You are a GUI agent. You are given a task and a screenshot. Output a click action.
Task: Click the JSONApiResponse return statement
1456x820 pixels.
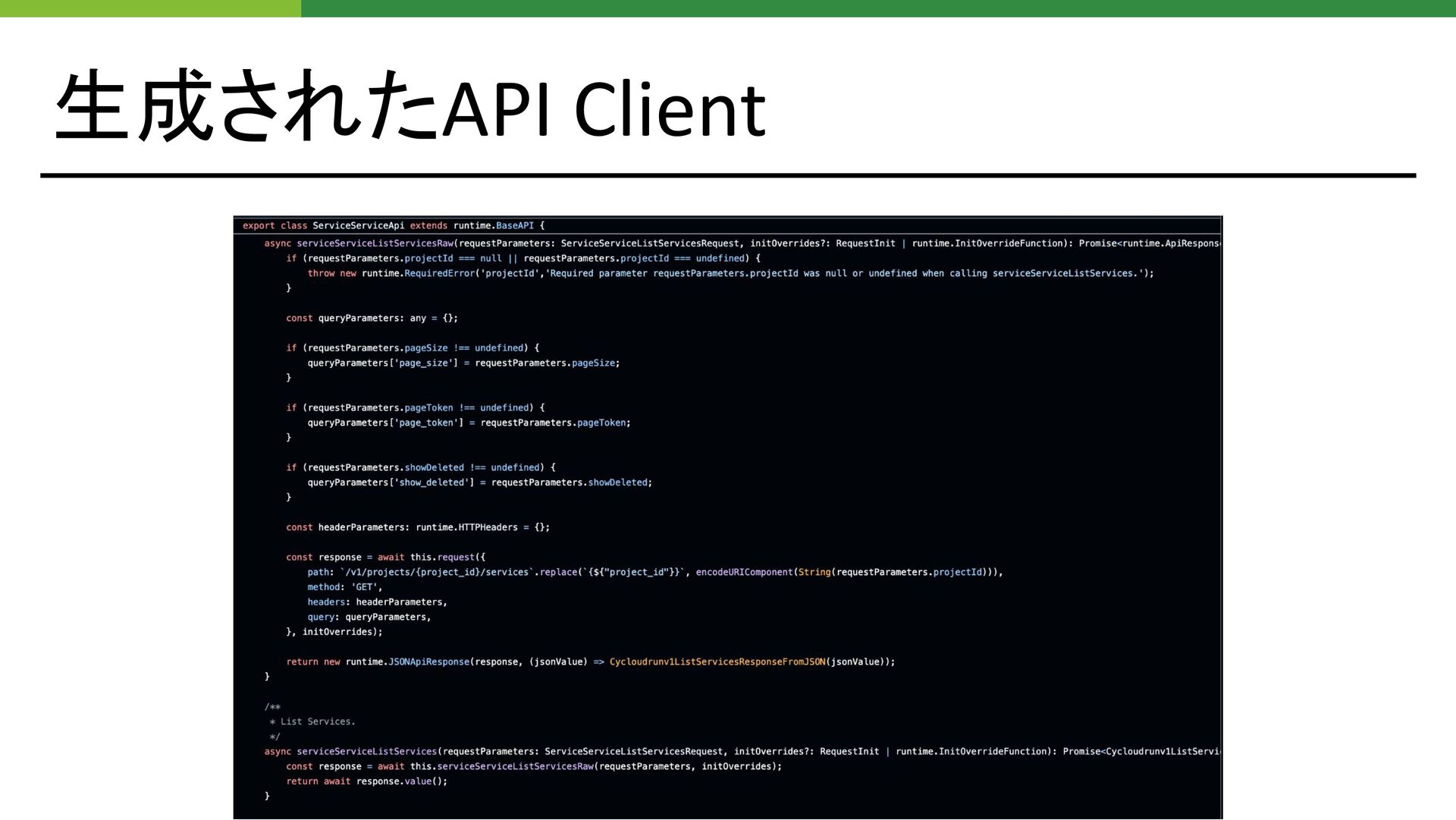pos(428,661)
